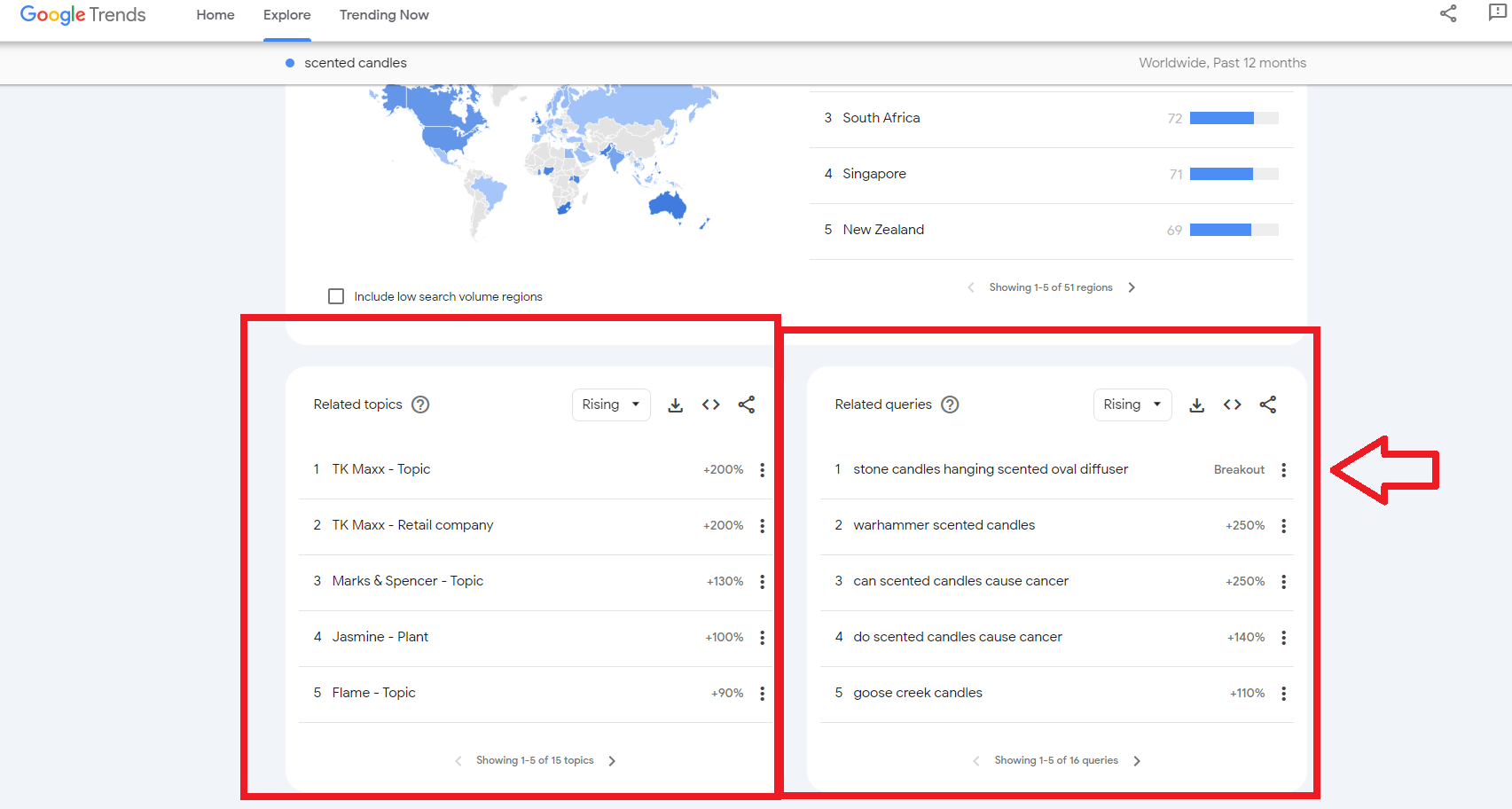Open more options for TK Maxx - Topic
This screenshot has height=809, width=1512.
762,470
